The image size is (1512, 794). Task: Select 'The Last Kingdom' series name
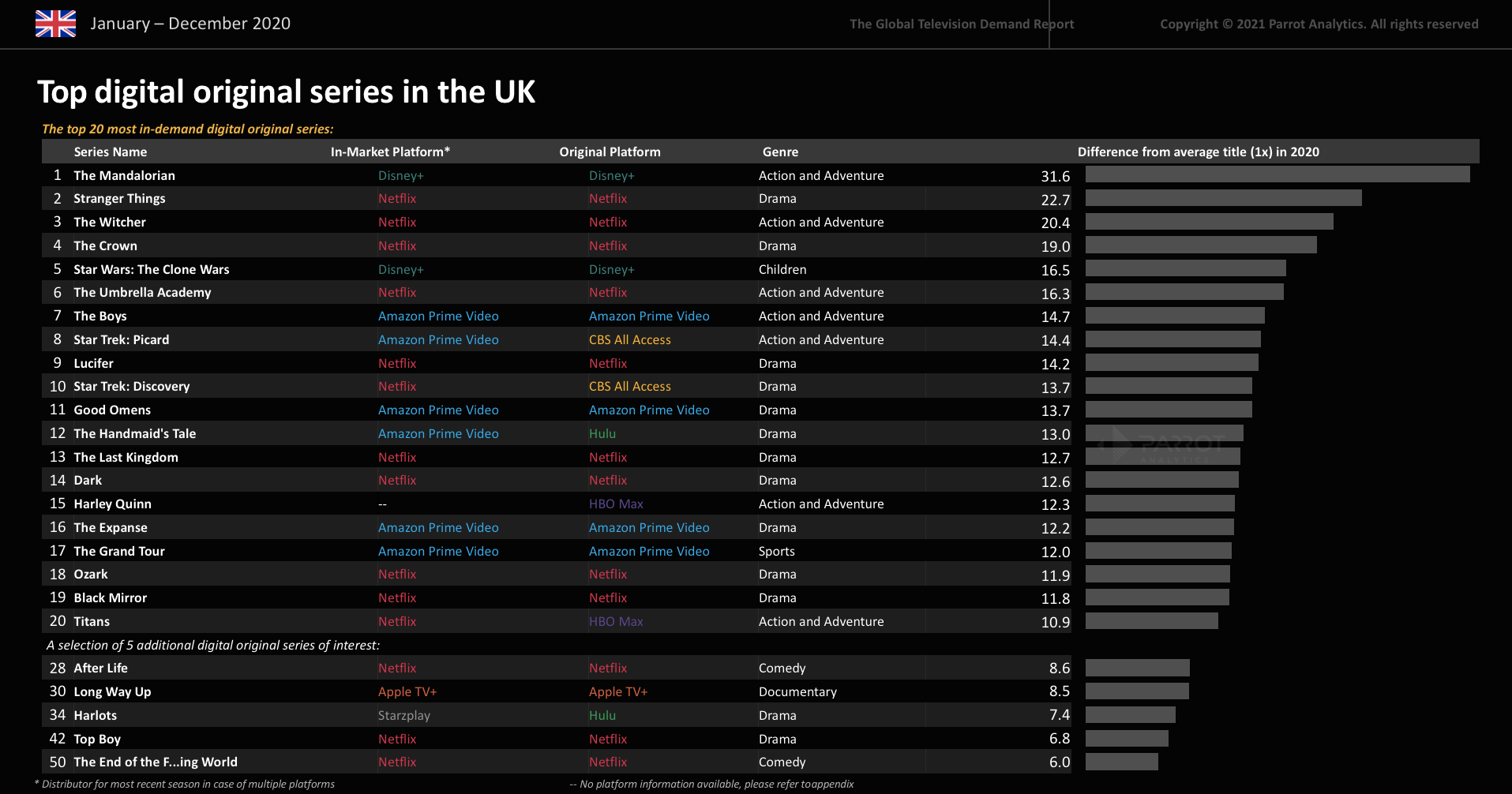pos(126,458)
